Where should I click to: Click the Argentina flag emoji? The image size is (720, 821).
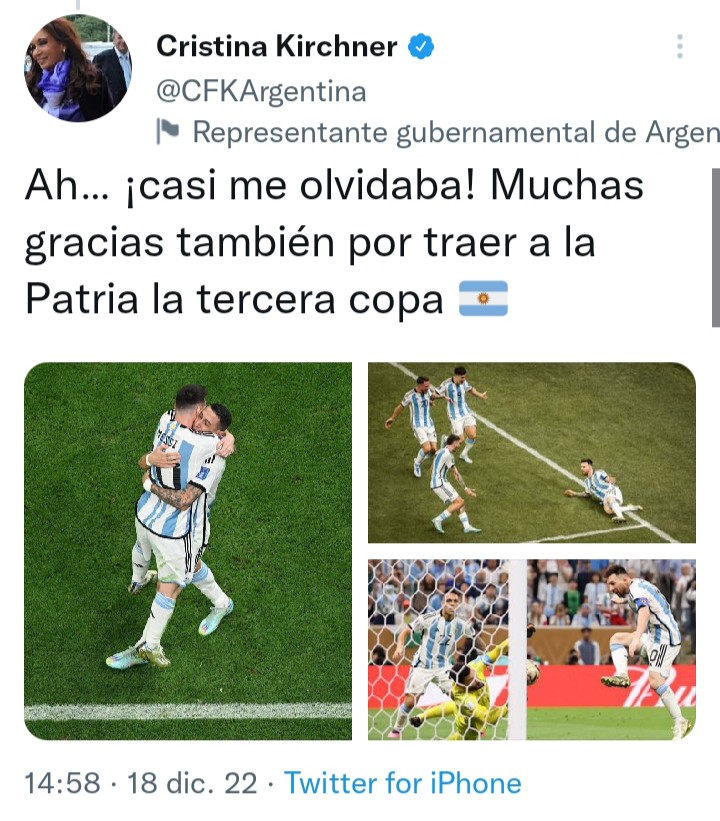pos(483,298)
